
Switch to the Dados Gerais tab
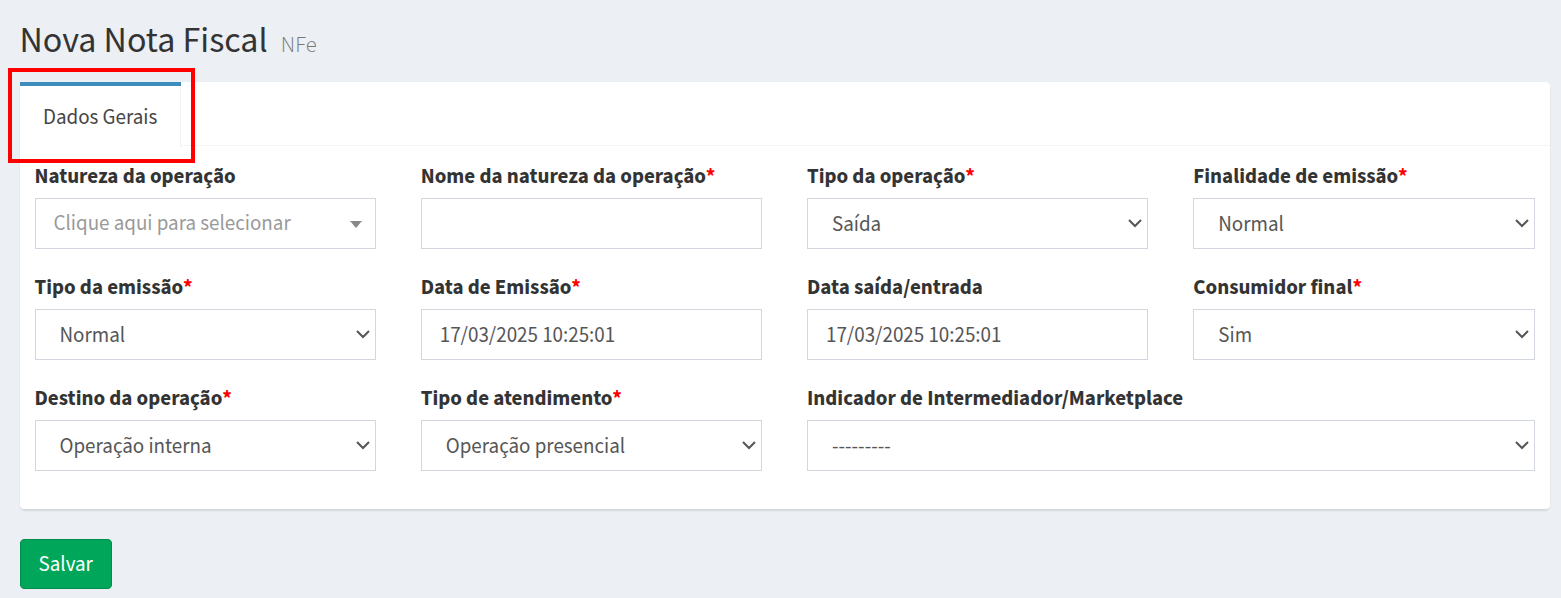[100, 117]
